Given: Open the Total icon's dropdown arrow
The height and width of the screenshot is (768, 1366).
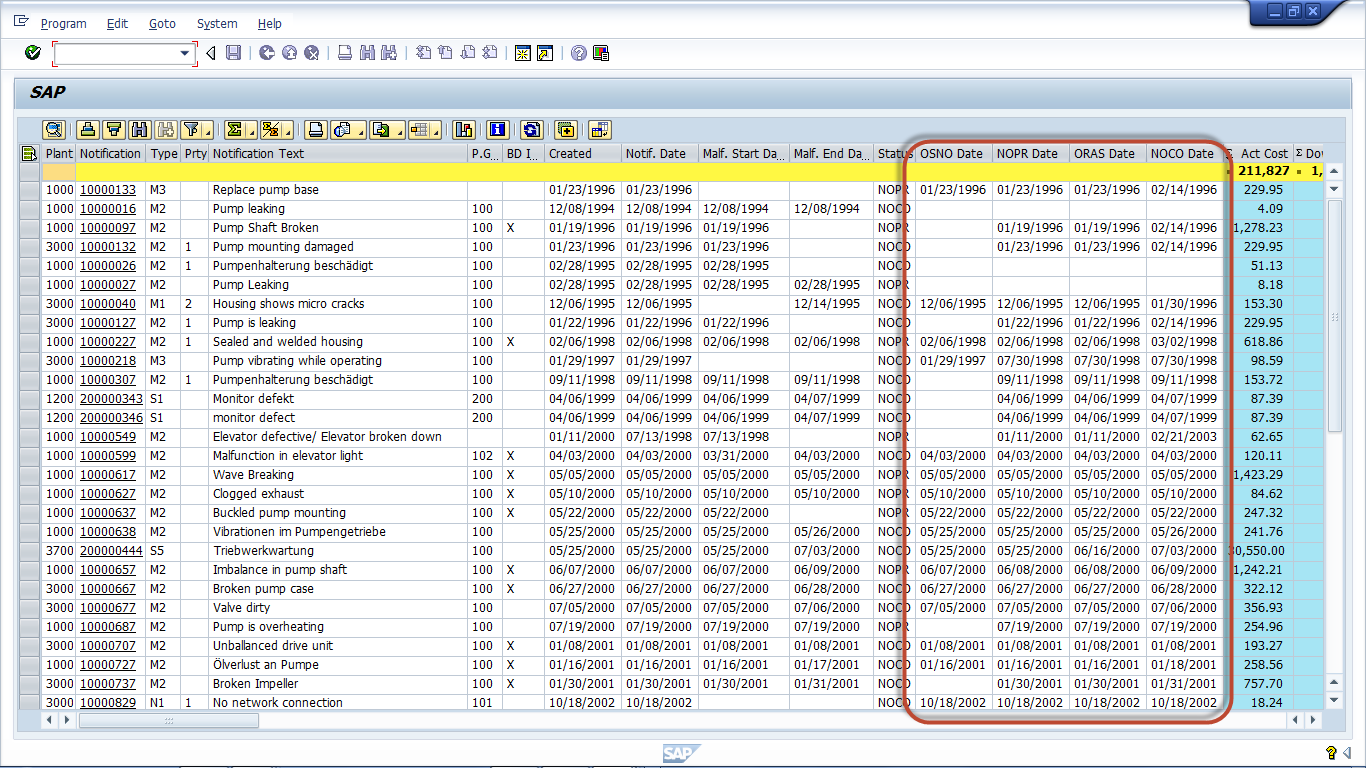Looking at the screenshot, I should (x=250, y=130).
